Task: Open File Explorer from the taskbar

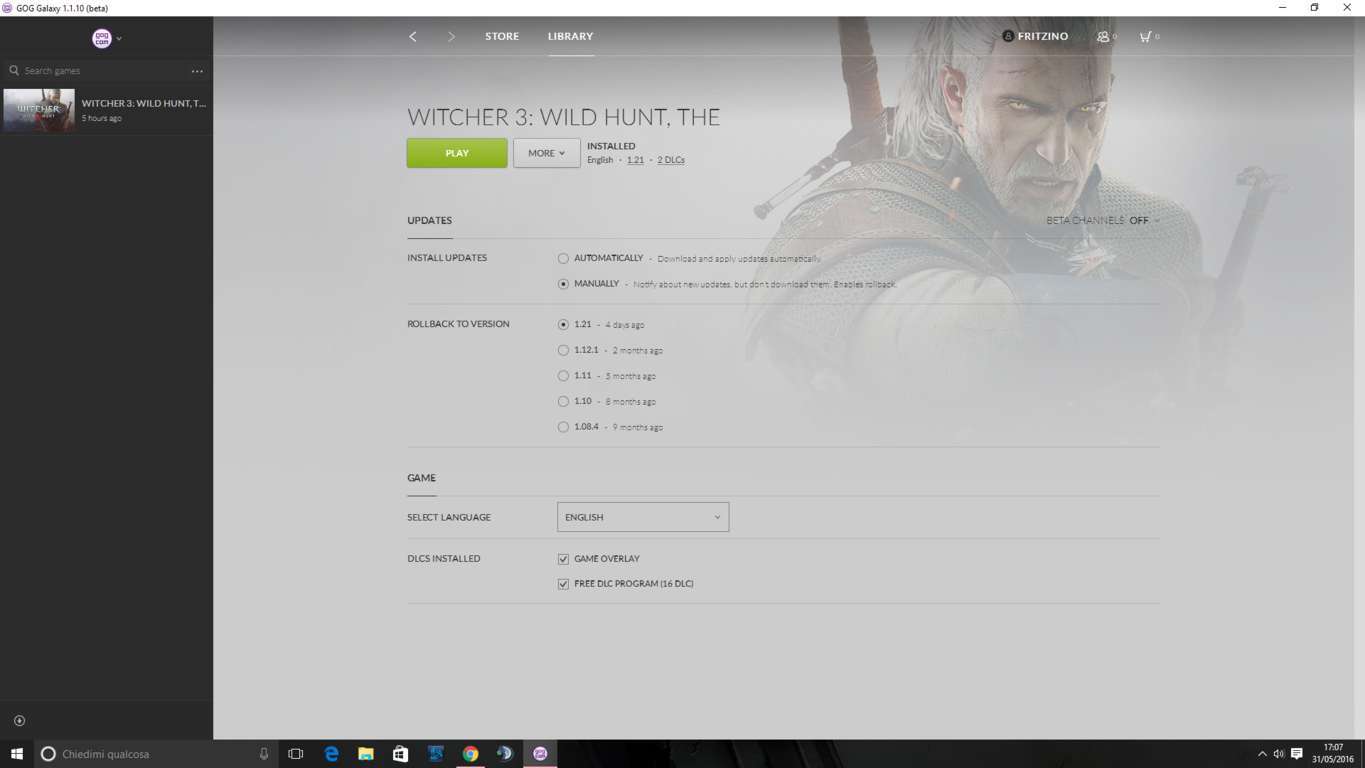Action: click(366, 754)
